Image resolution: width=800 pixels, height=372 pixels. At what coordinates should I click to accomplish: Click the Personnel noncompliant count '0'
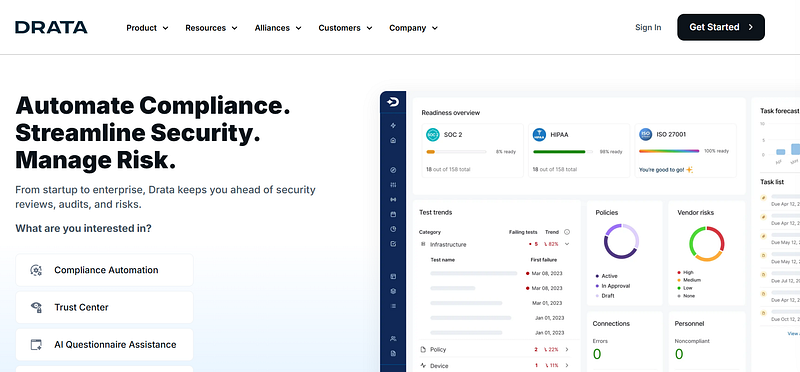[679, 354]
